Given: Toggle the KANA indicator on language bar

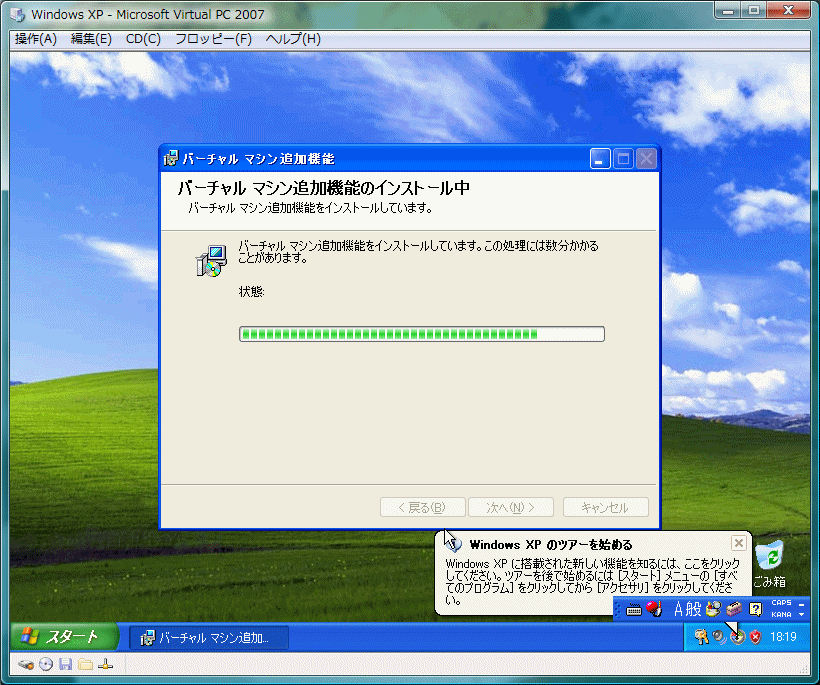Looking at the screenshot, I should pos(781,614).
